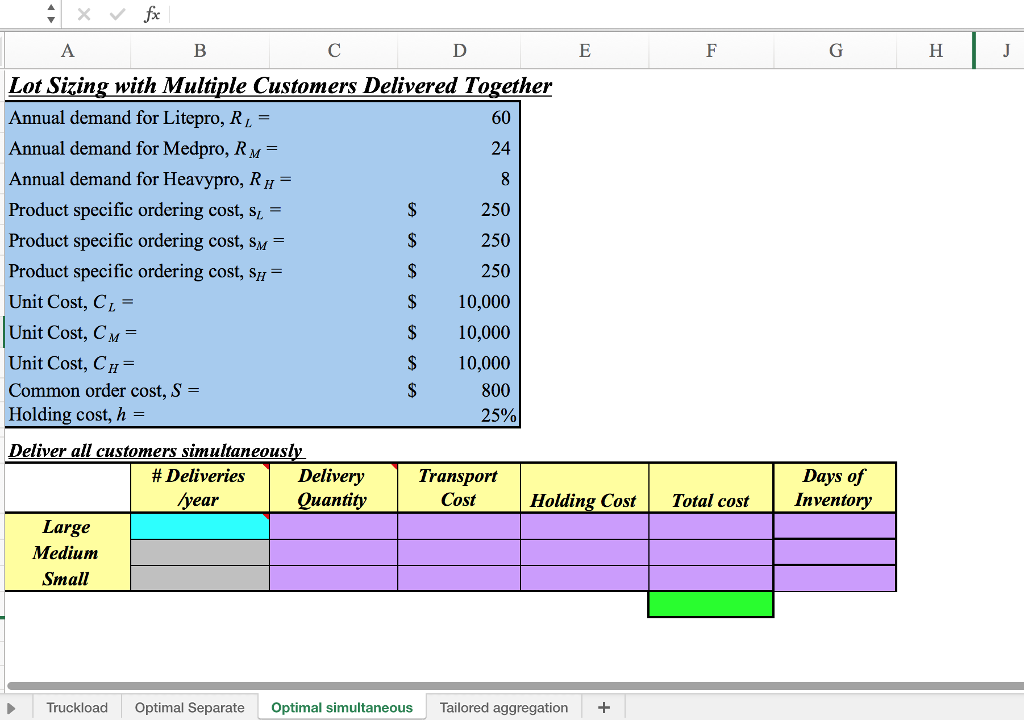The image size is (1024, 720).
Task: Select 'Deliver all customers simultaneously' heading
Action: click(x=155, y=451)
